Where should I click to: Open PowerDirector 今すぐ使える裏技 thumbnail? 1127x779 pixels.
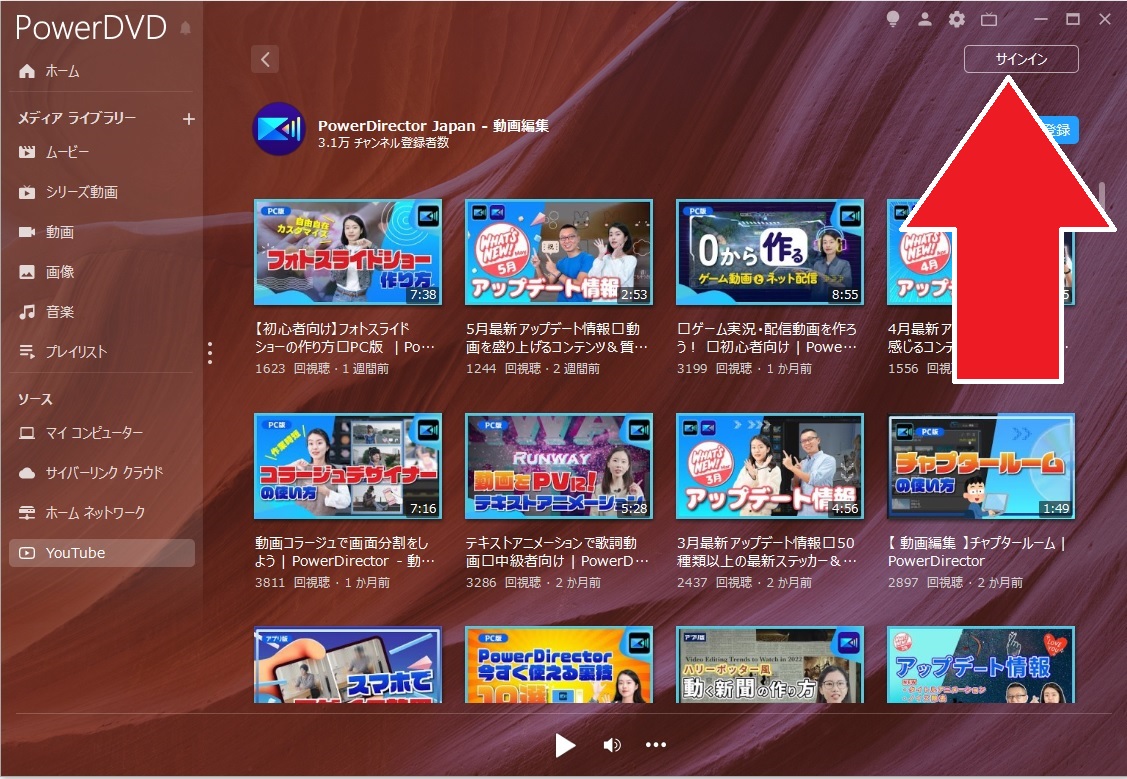[x=558, y=665]
